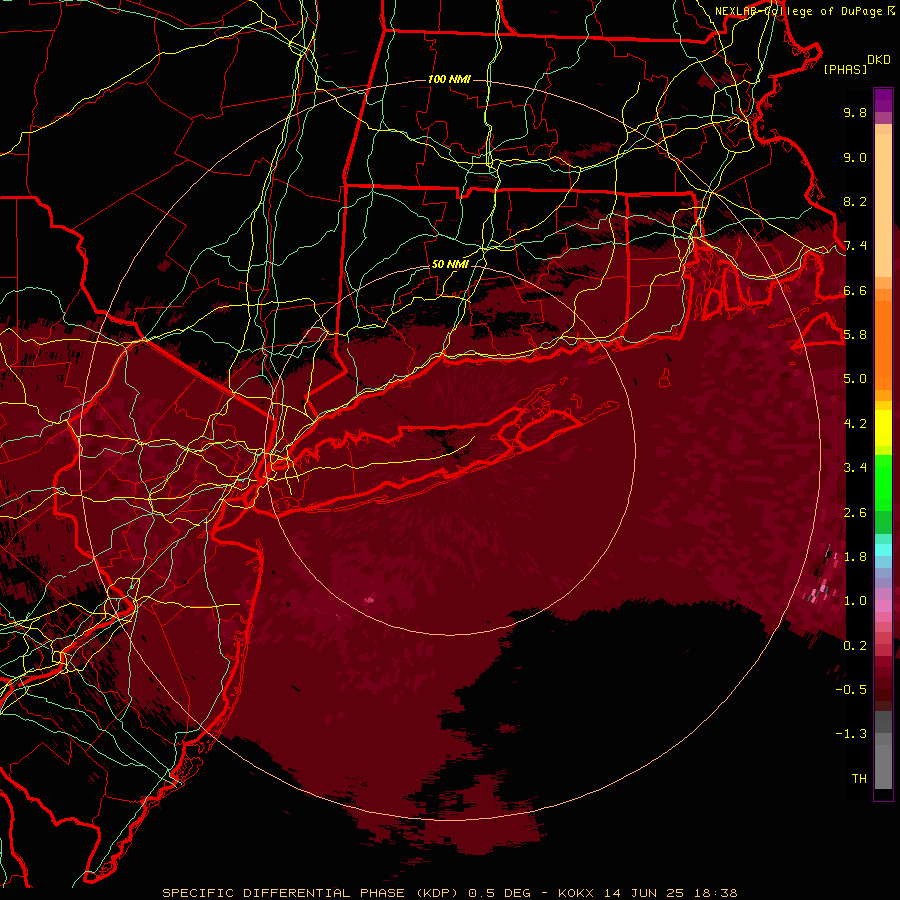Pick the cyan band on the color bar
The height and width of the screenshot is (900, 900).
click(883, 549)
